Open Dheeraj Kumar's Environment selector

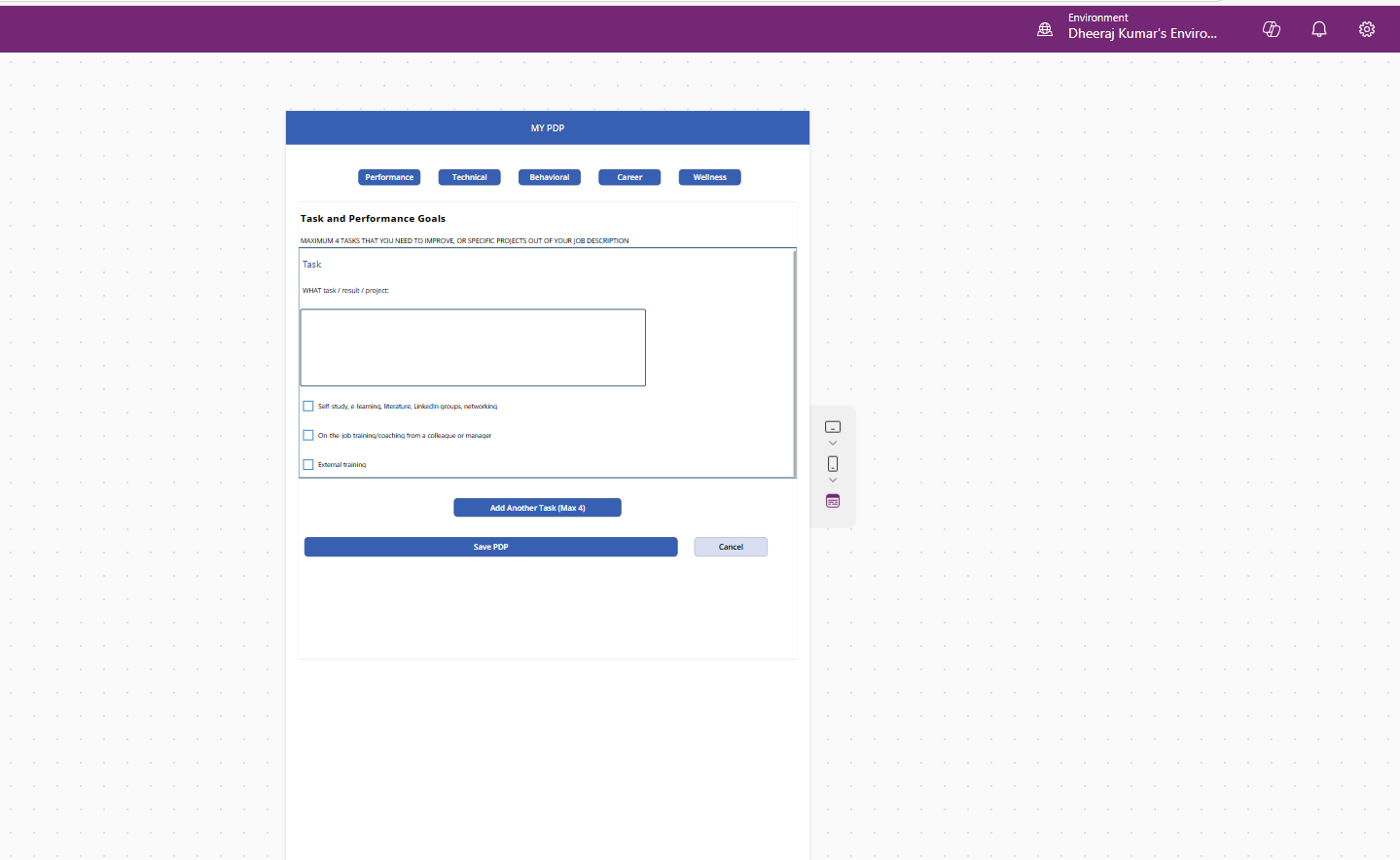click(1141, 33)
